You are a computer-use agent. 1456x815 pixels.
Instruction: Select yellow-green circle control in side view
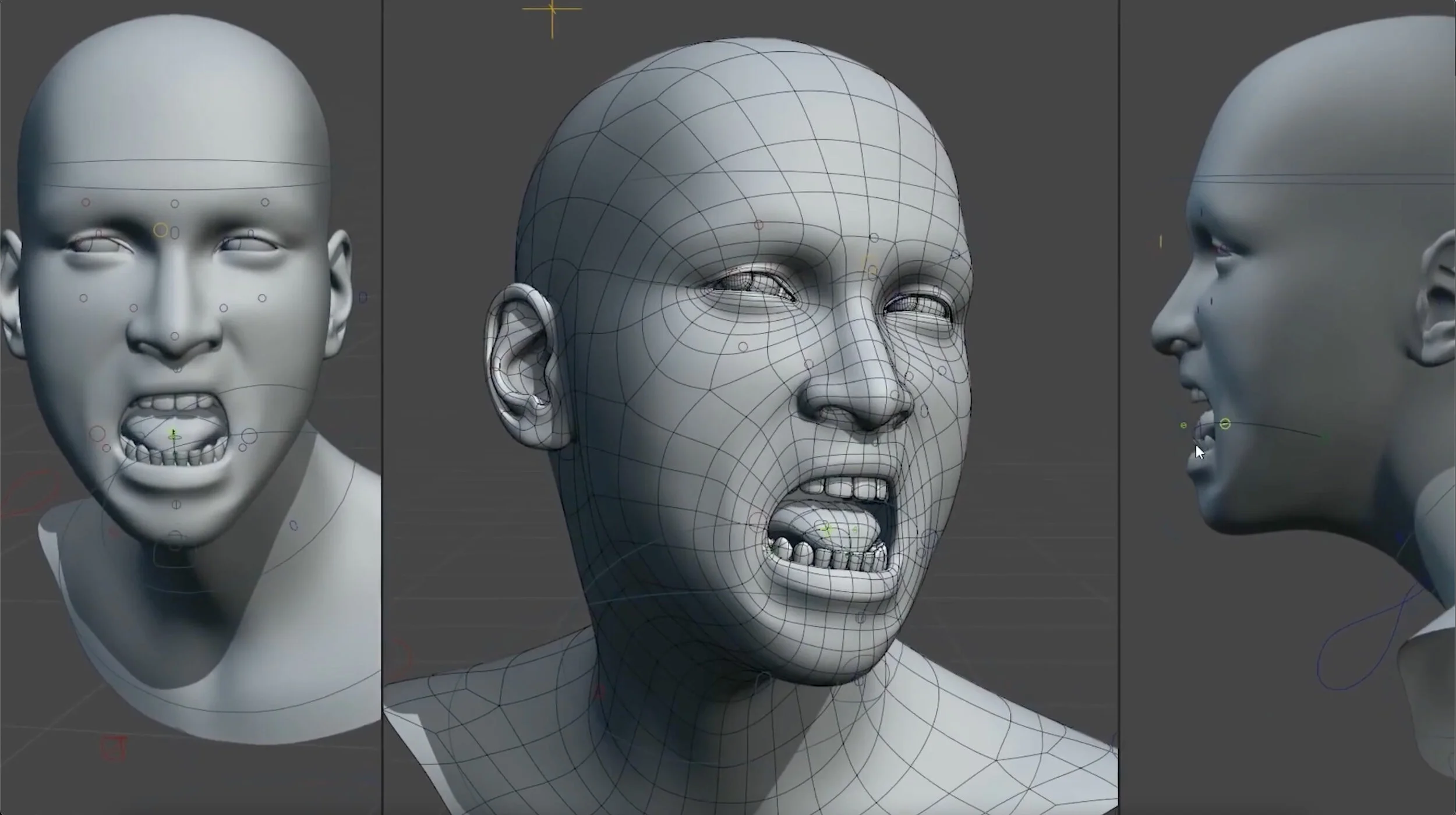1225,424
